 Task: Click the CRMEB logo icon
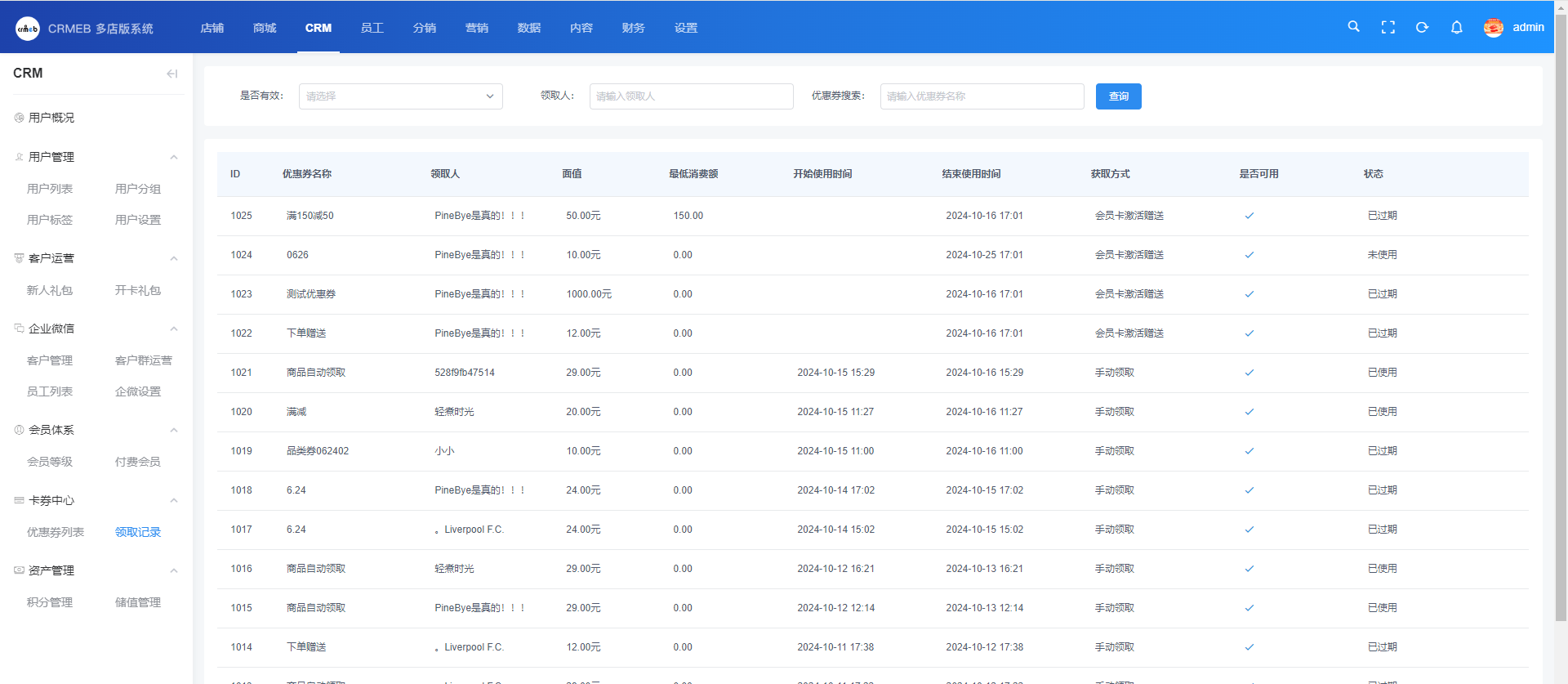click(28, 29)
